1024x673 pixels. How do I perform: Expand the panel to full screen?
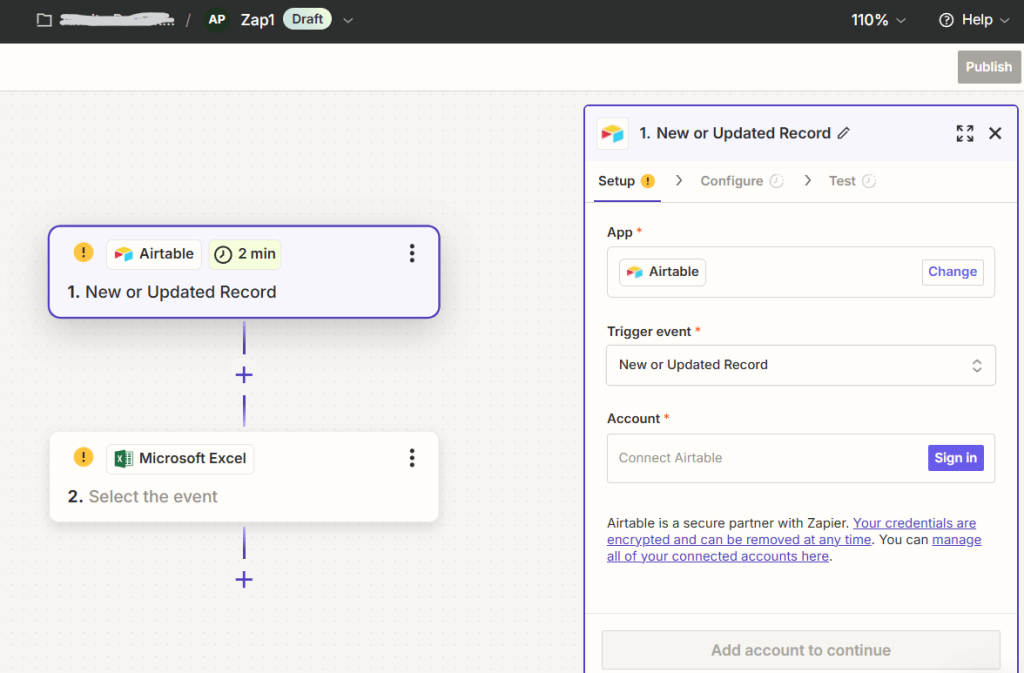[965, 133]
